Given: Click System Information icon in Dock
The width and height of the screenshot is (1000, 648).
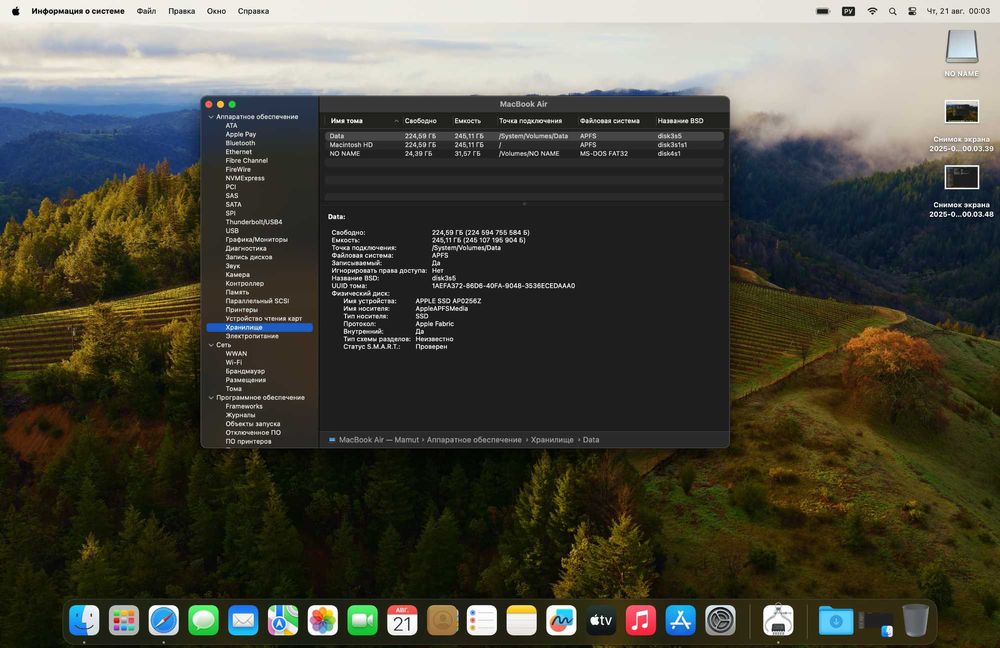Looking at the screenshot, I should click(x=778, y=620).
